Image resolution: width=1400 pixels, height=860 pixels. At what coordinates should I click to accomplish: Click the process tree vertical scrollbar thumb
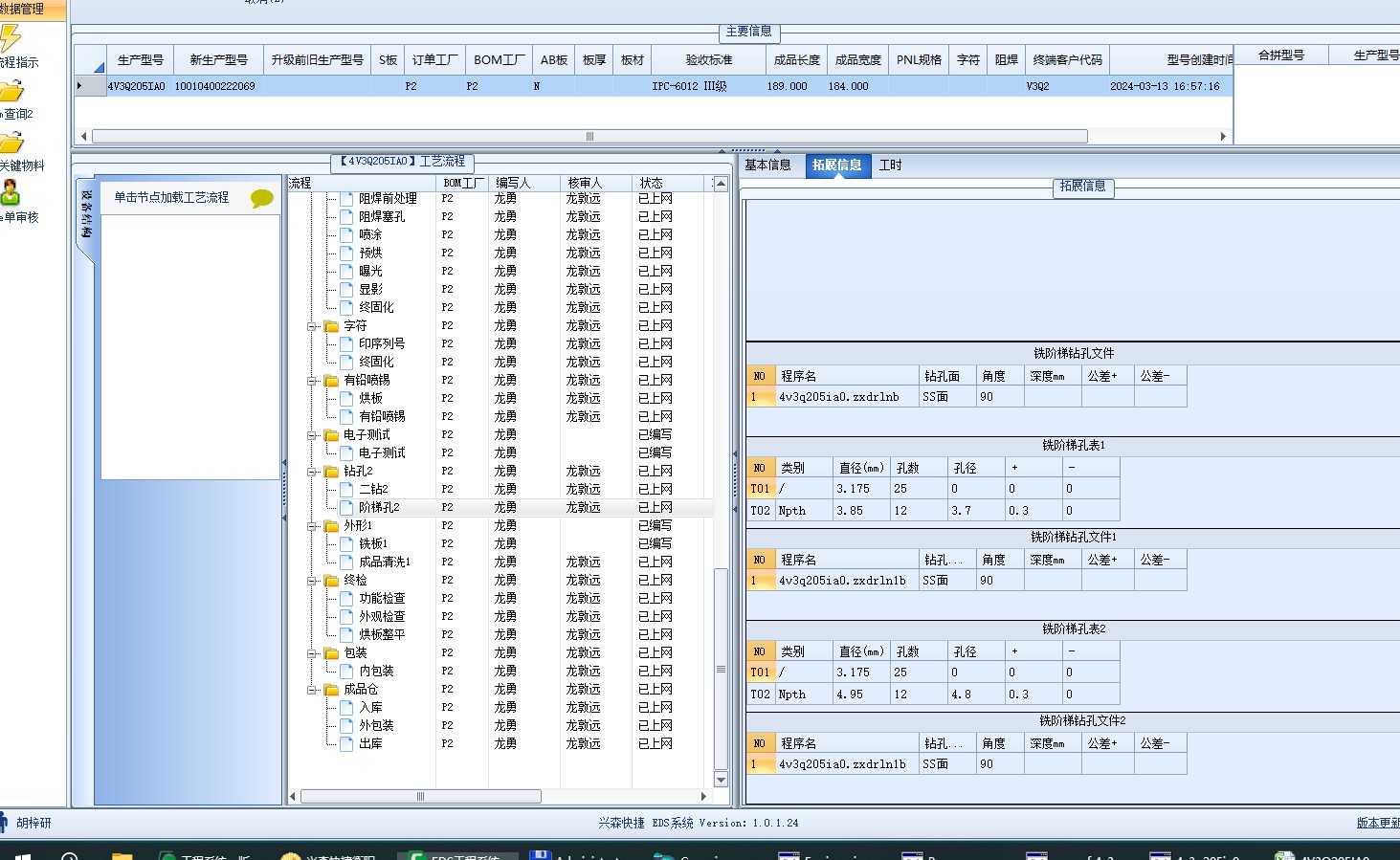click(721, 669)
